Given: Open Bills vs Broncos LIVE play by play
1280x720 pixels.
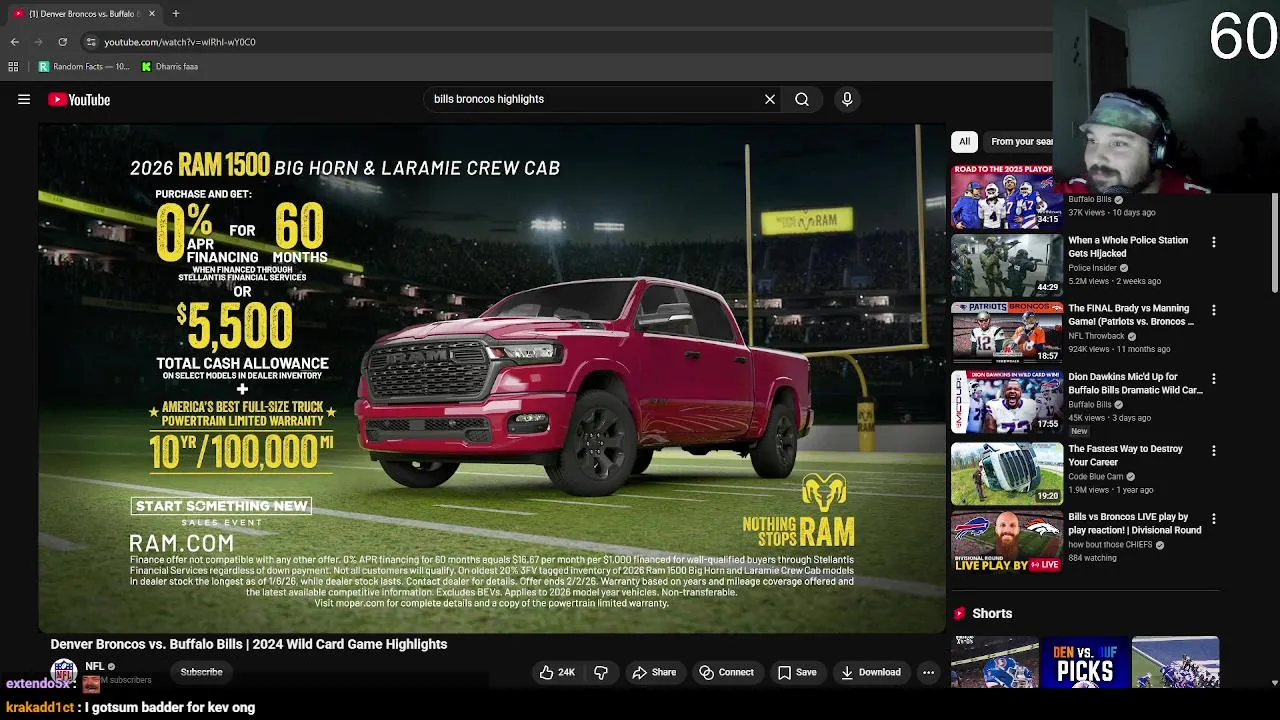Looking at the screenshot, I should click(x=1134, y=524).
